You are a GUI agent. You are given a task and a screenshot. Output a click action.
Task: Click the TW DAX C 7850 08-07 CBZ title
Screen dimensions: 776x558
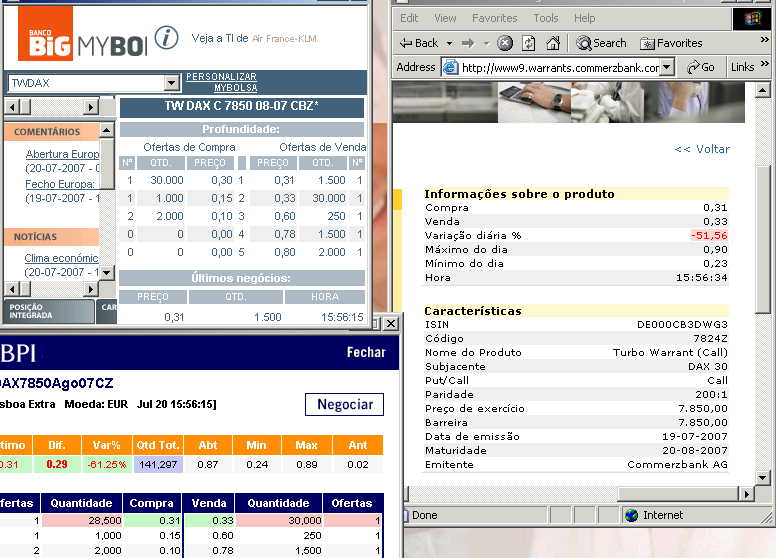(242, 106)
